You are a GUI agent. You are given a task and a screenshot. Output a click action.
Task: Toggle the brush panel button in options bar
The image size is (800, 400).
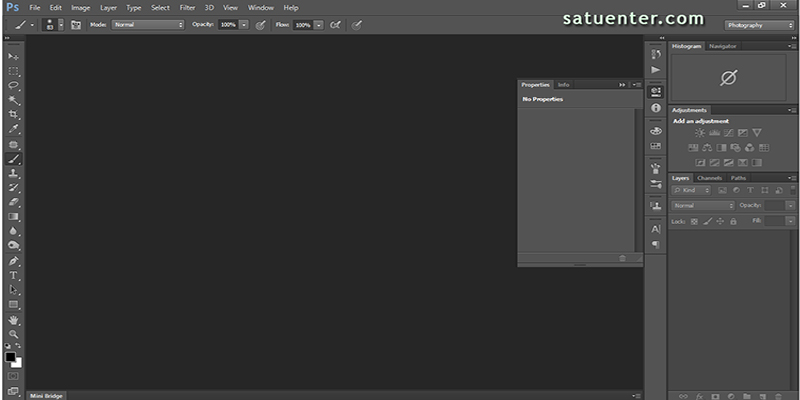coord(75,24)
